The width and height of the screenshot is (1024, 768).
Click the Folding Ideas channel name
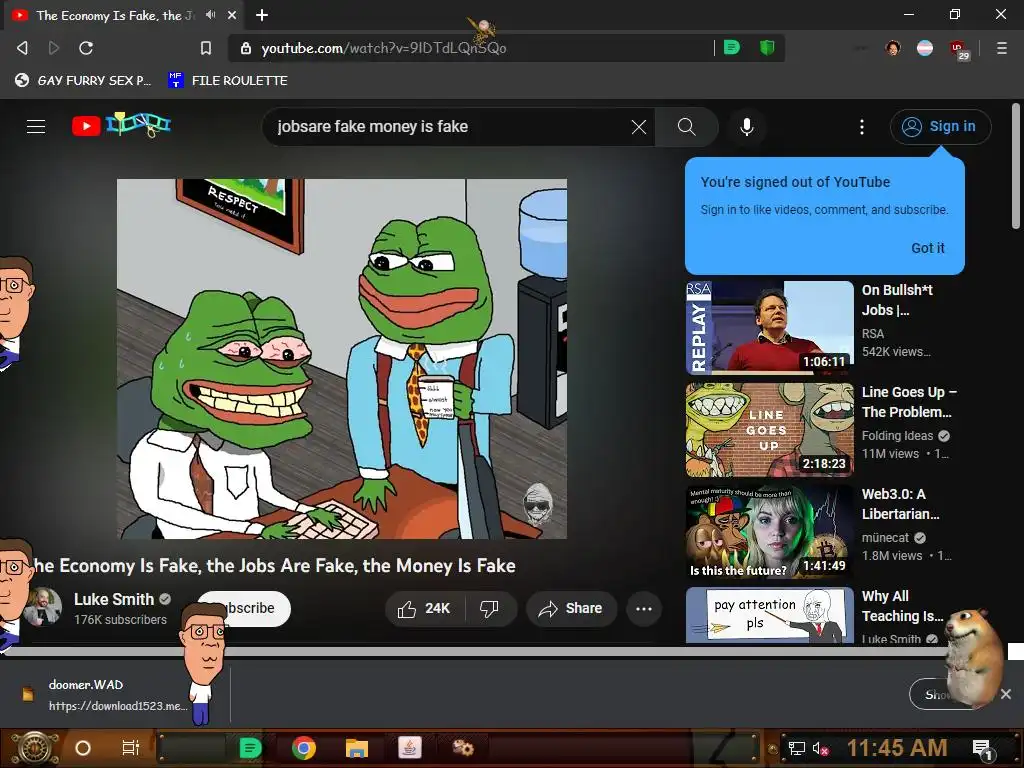coord(897,436)
